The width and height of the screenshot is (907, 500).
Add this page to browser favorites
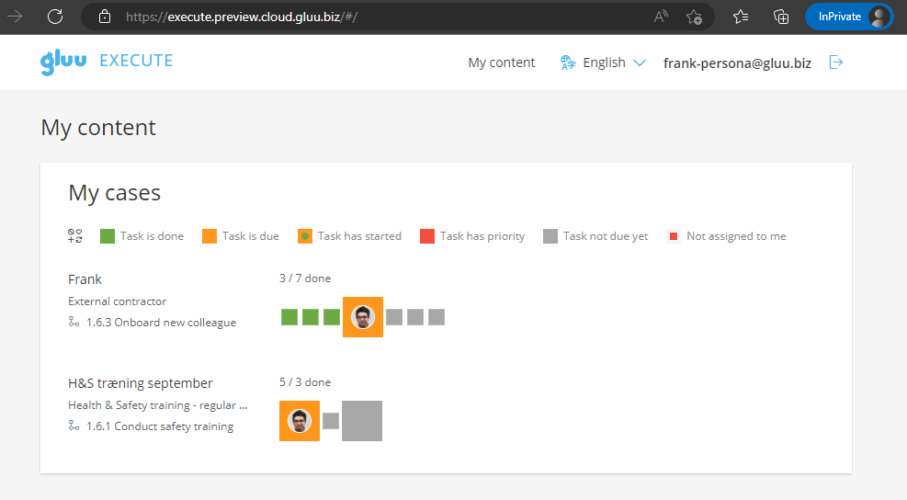point(694,16)
